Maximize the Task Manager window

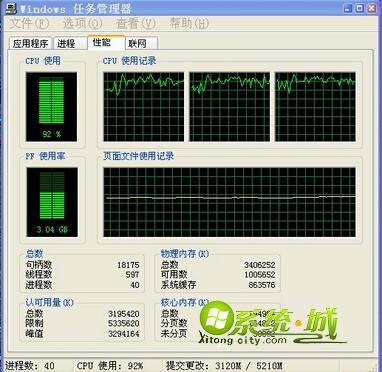[360, 8]
